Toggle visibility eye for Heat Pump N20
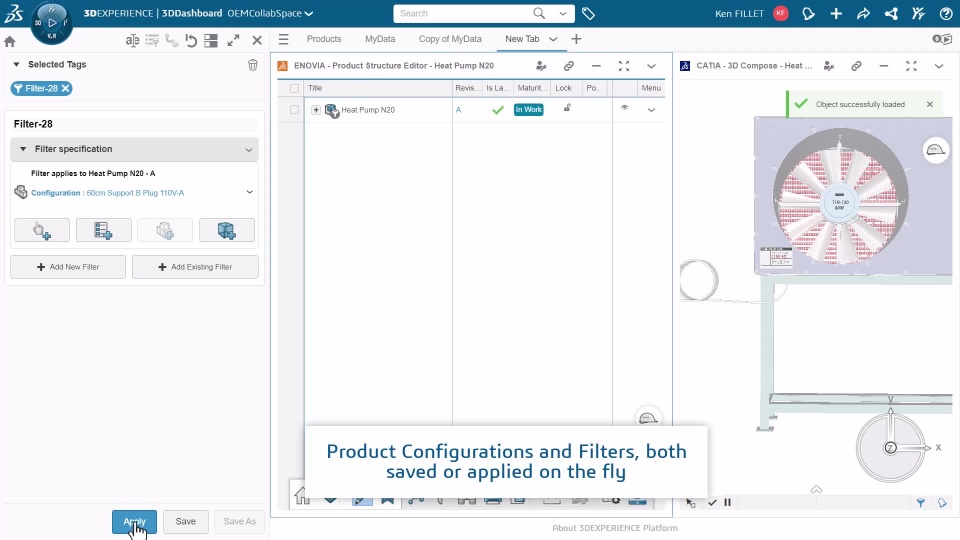This screenshot has height=540, width=960. pyautogui.click(x=624, y=108)
